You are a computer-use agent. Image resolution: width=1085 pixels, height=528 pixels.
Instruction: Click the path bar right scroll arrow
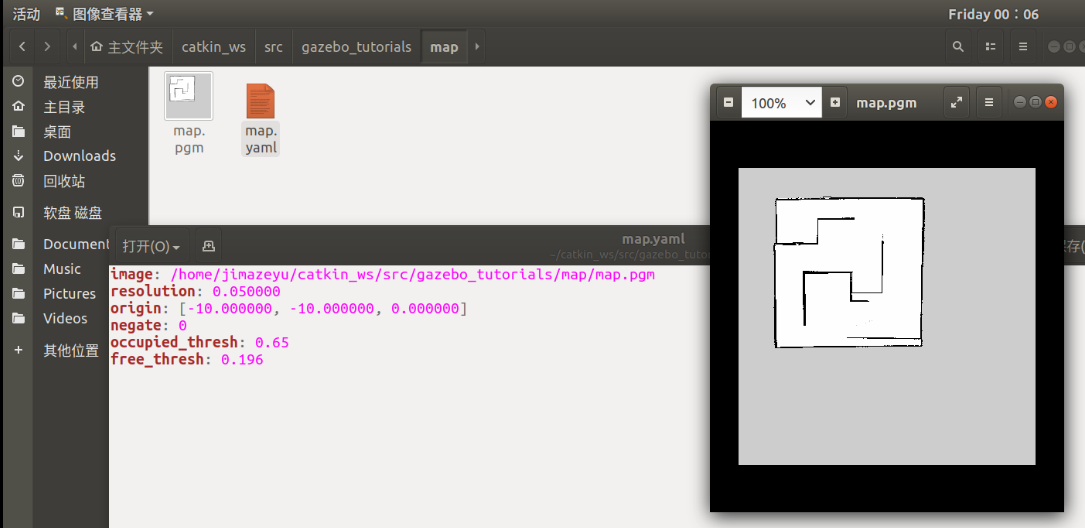point(476,47)
